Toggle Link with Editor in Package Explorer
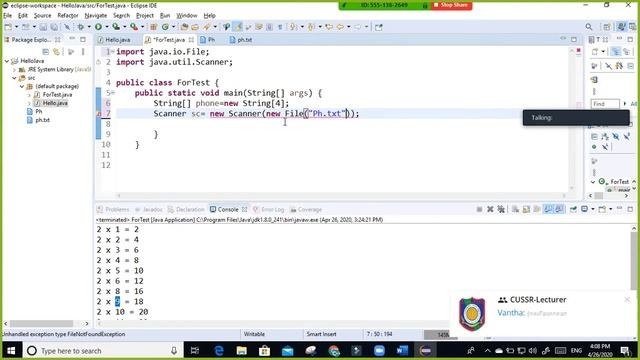This screenshot has width=640, height=360. coord(56,52)
